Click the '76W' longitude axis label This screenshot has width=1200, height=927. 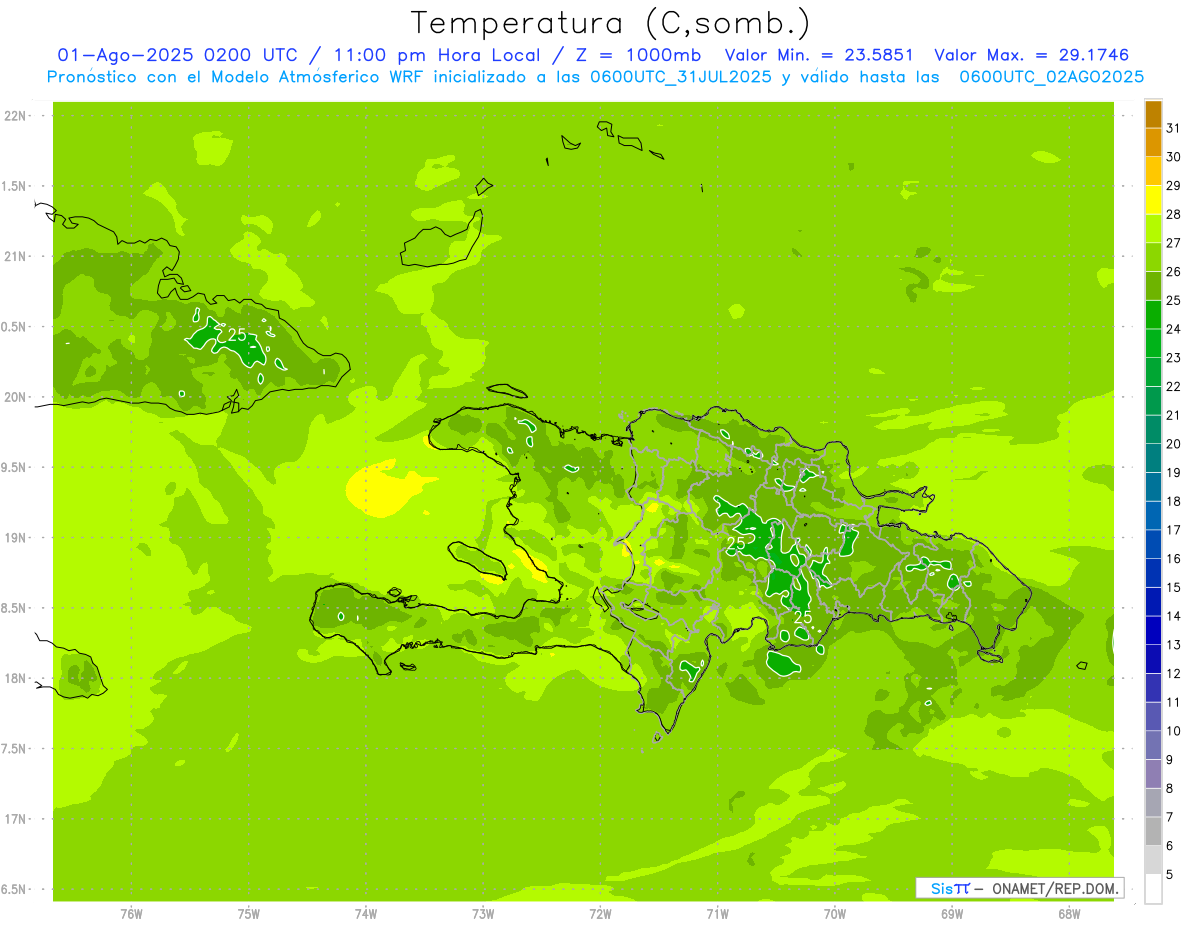pyautogui.click(x=131, y=914)
